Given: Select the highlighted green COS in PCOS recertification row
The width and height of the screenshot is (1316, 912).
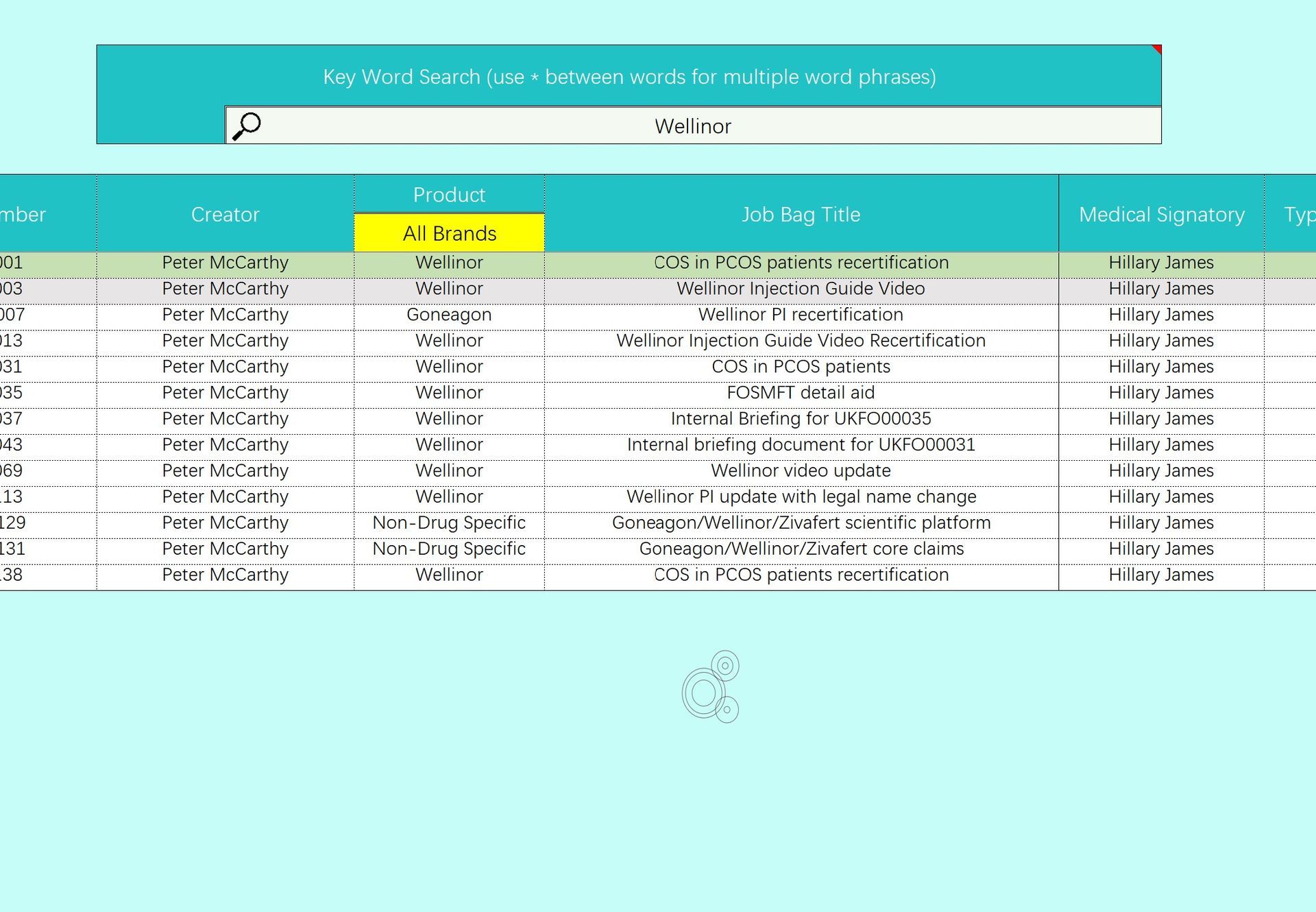Looking at the screenshot, I should click(658, 263).
